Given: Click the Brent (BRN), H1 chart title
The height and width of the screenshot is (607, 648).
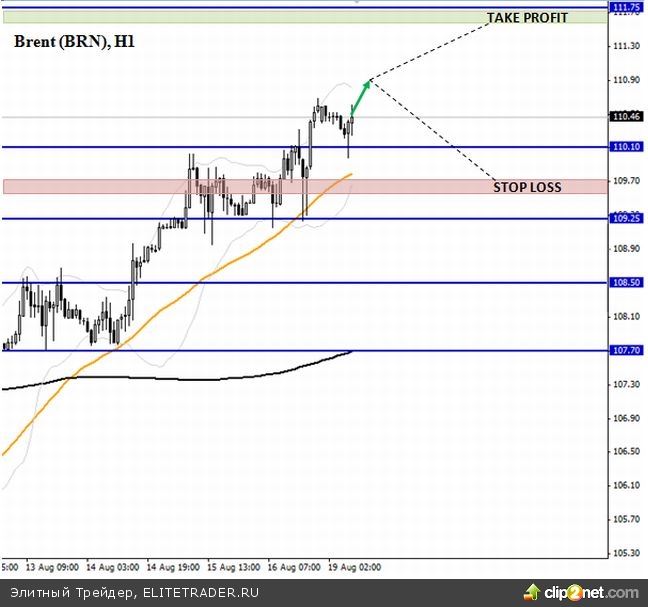Looking at the screenshot, I should tap(76, 42).
